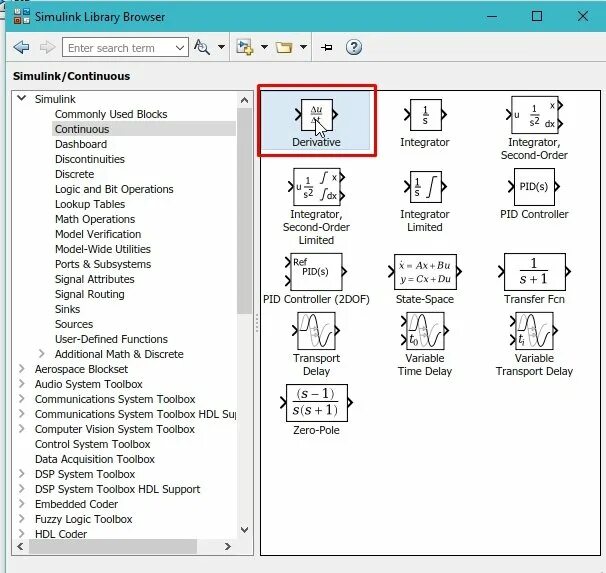Select Commonly Used Blocks library
This screenshot has width=606, height=573.
[111, 114]
